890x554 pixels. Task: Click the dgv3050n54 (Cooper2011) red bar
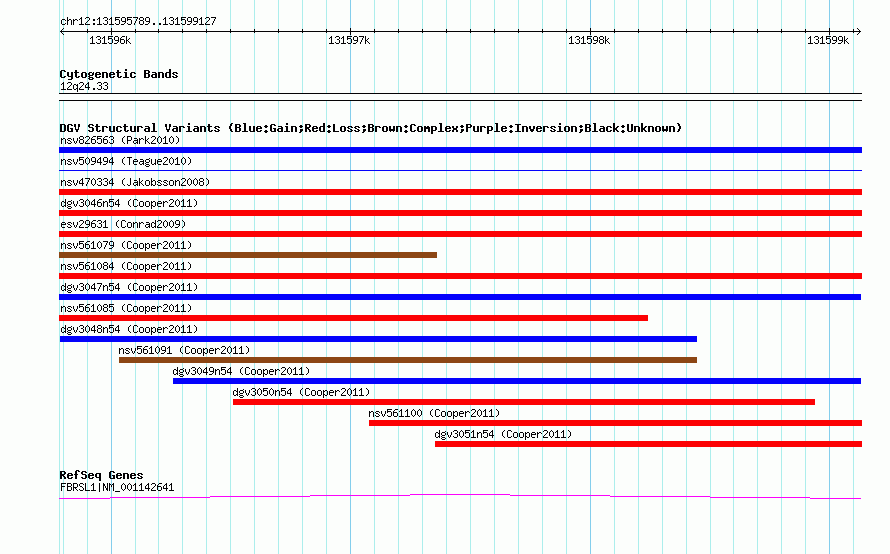(x=524, y=402)
